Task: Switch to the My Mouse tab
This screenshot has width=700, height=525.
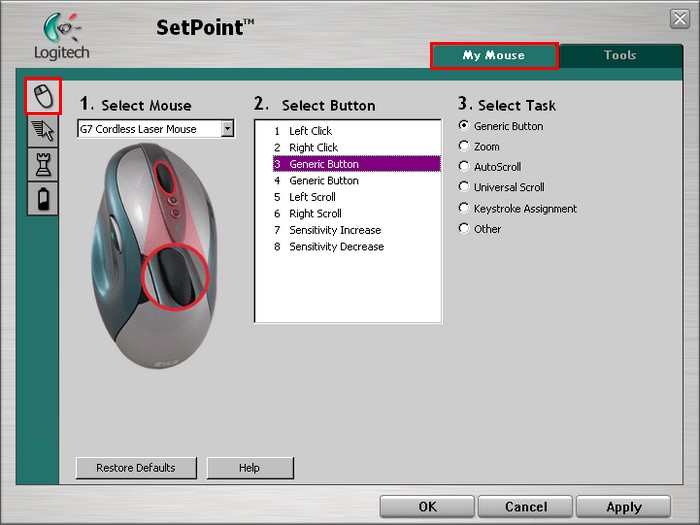Action: coord(494,55)
